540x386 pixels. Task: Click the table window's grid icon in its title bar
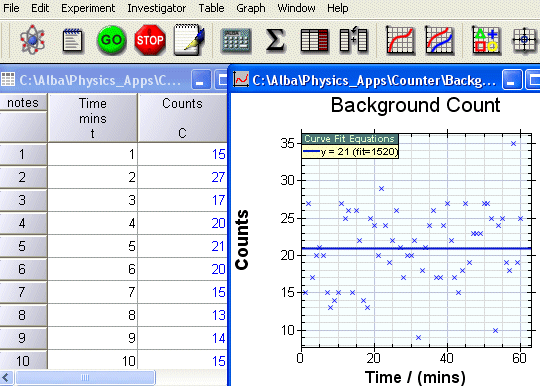coord(8,80)
